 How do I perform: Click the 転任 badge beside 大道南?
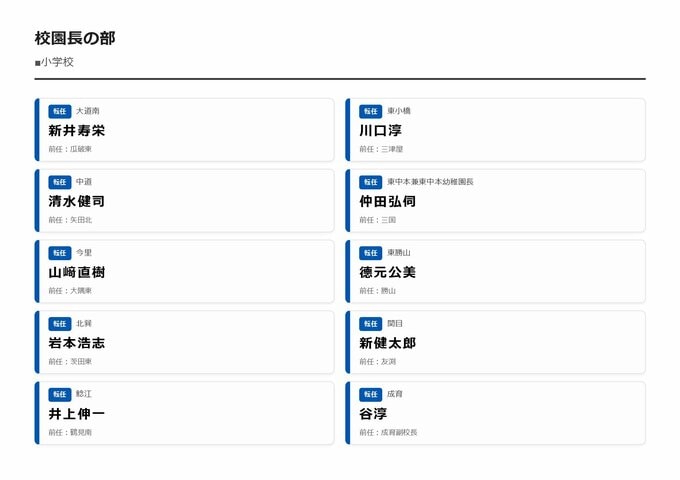coord(60,111)
